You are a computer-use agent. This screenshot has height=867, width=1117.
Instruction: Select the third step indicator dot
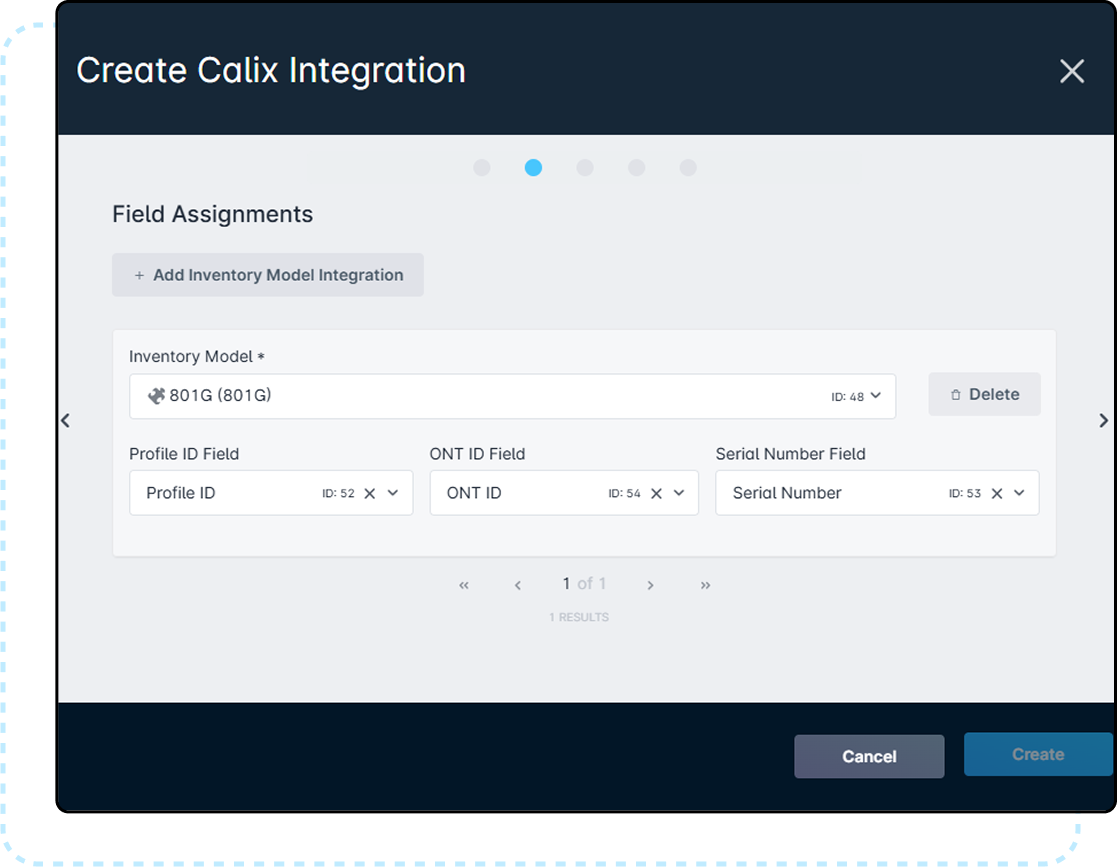point(585,168)
